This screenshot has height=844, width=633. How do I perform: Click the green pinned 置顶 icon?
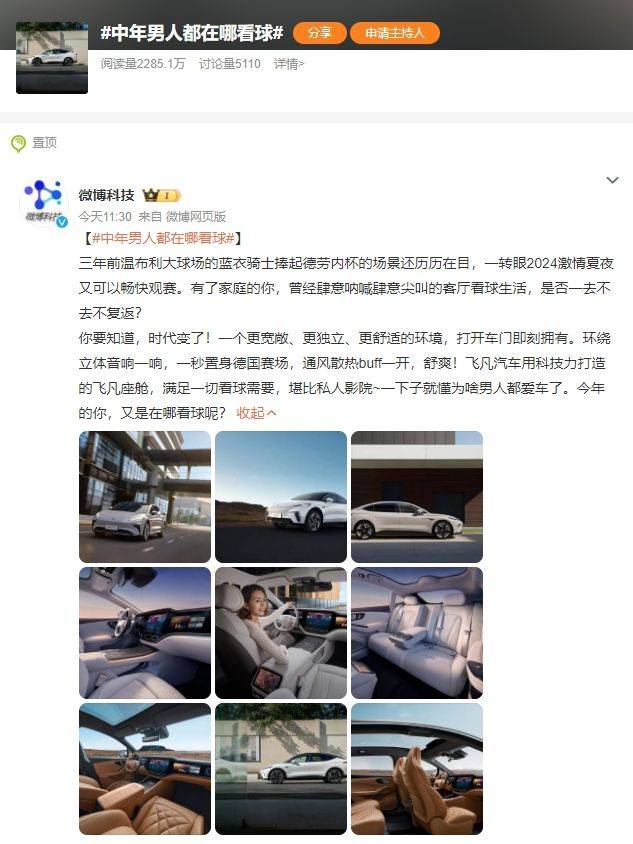click(x=18, y=143)
